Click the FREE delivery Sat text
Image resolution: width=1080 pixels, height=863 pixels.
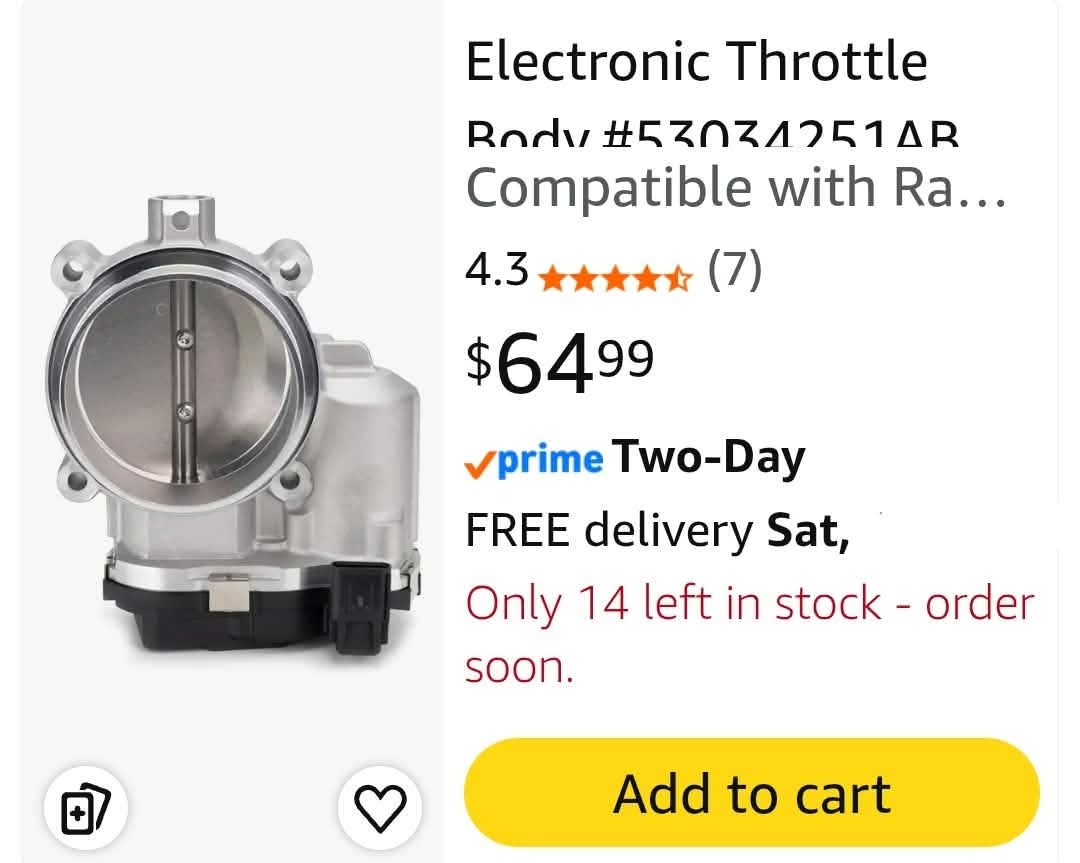(657, 531)
